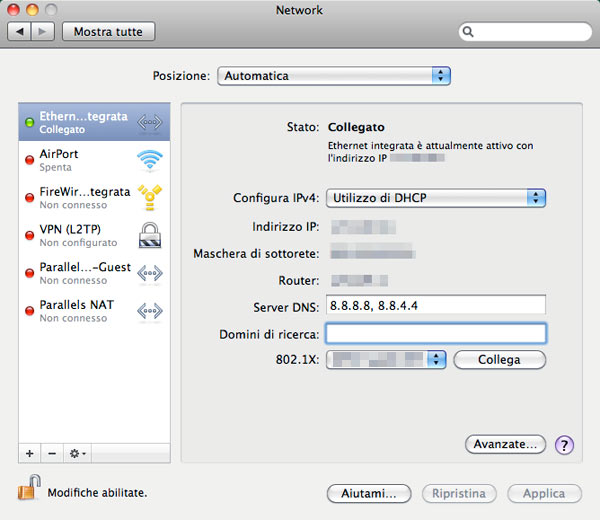
Task: Open the gear action menu
Action: click(77, 453)
